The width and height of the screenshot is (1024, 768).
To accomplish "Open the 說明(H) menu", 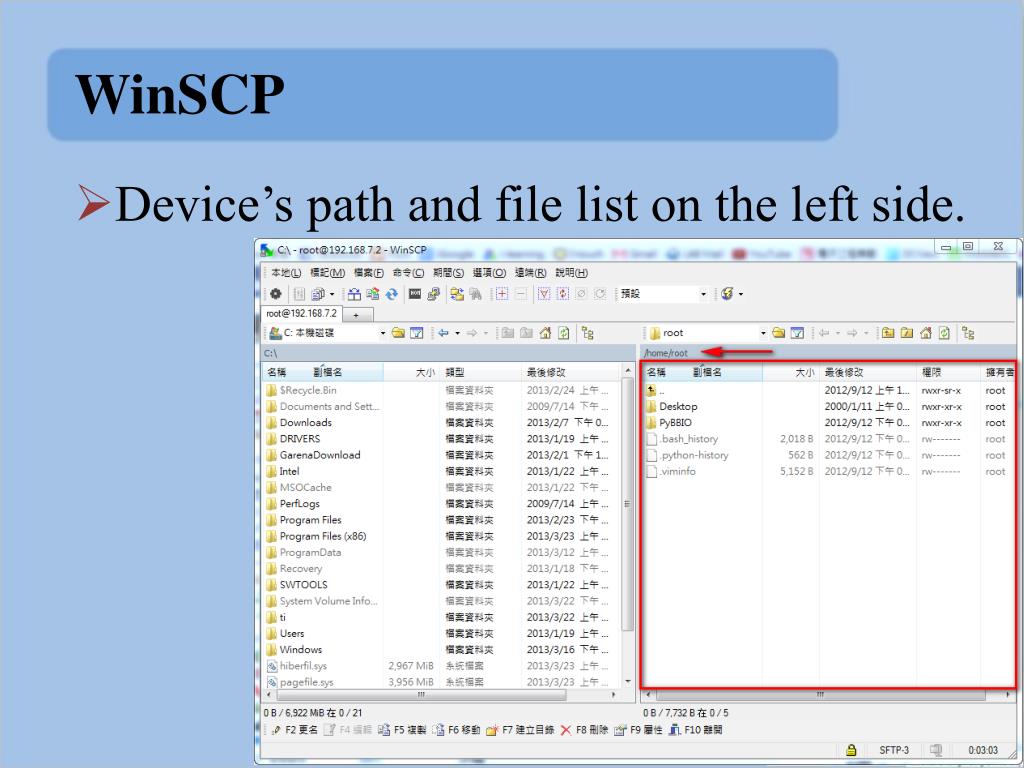I will [x=571, y=273].
